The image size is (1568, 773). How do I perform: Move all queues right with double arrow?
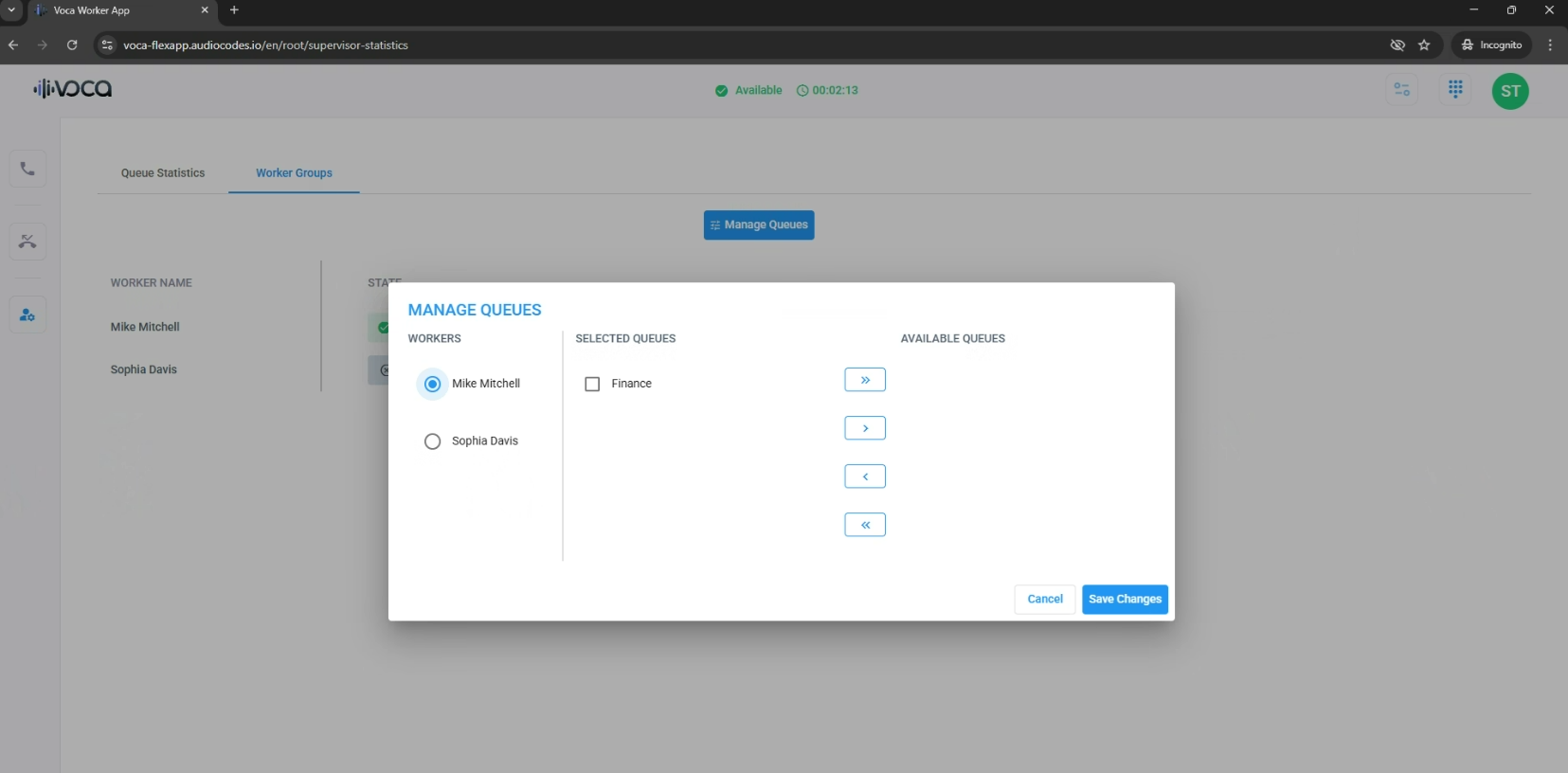click(865, 380)
